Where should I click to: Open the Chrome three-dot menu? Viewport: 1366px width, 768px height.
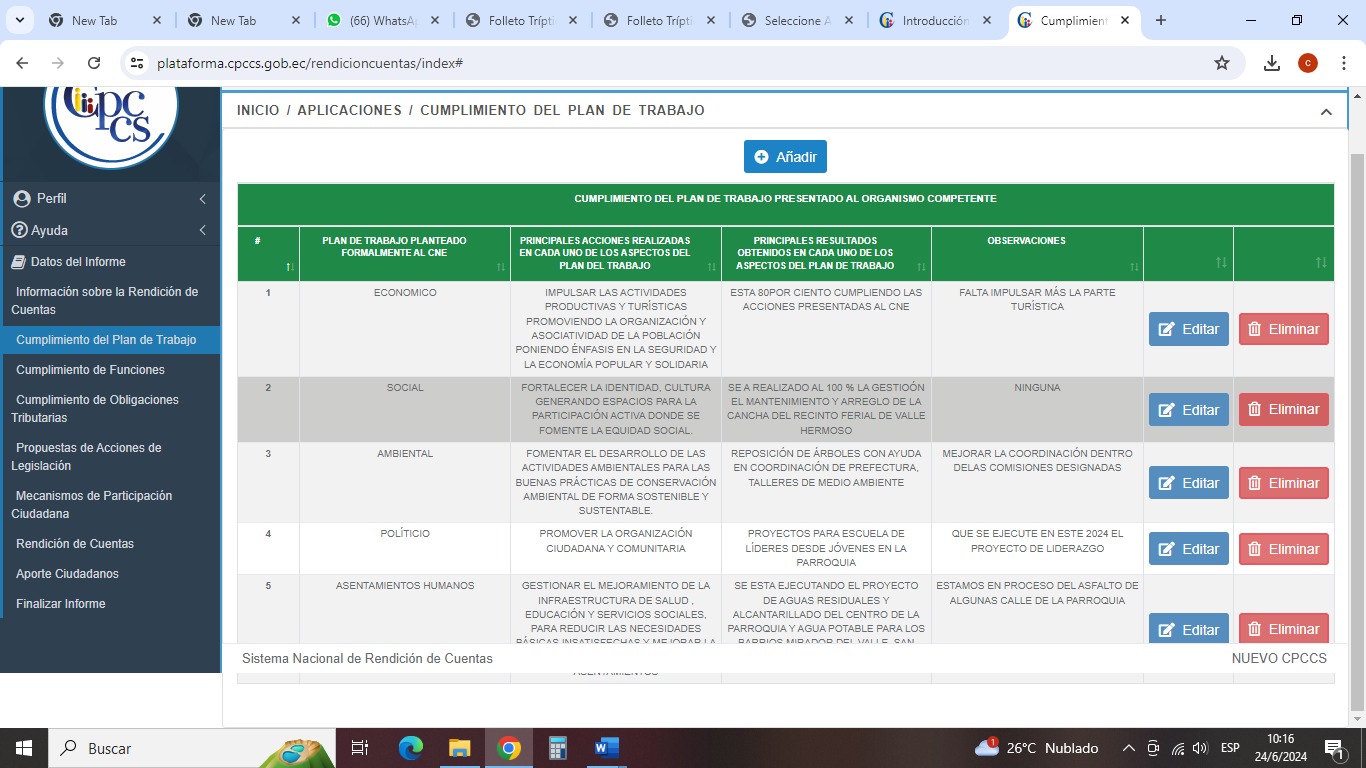1343,63
